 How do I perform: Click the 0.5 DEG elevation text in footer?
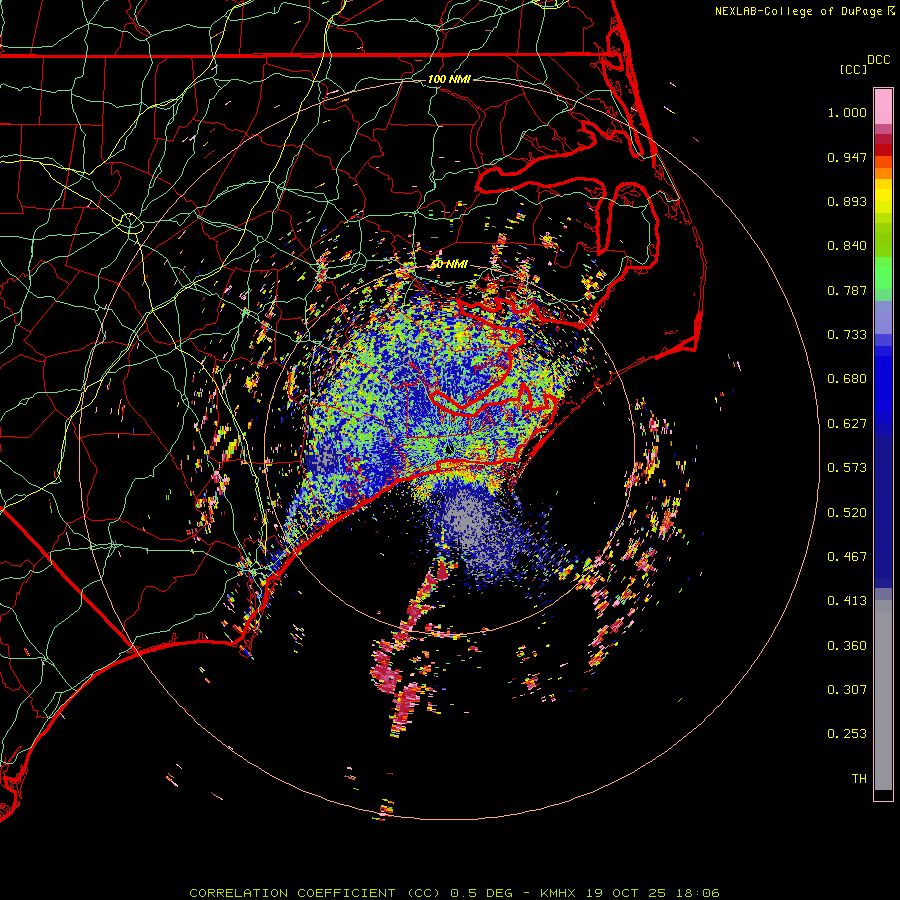481,893
